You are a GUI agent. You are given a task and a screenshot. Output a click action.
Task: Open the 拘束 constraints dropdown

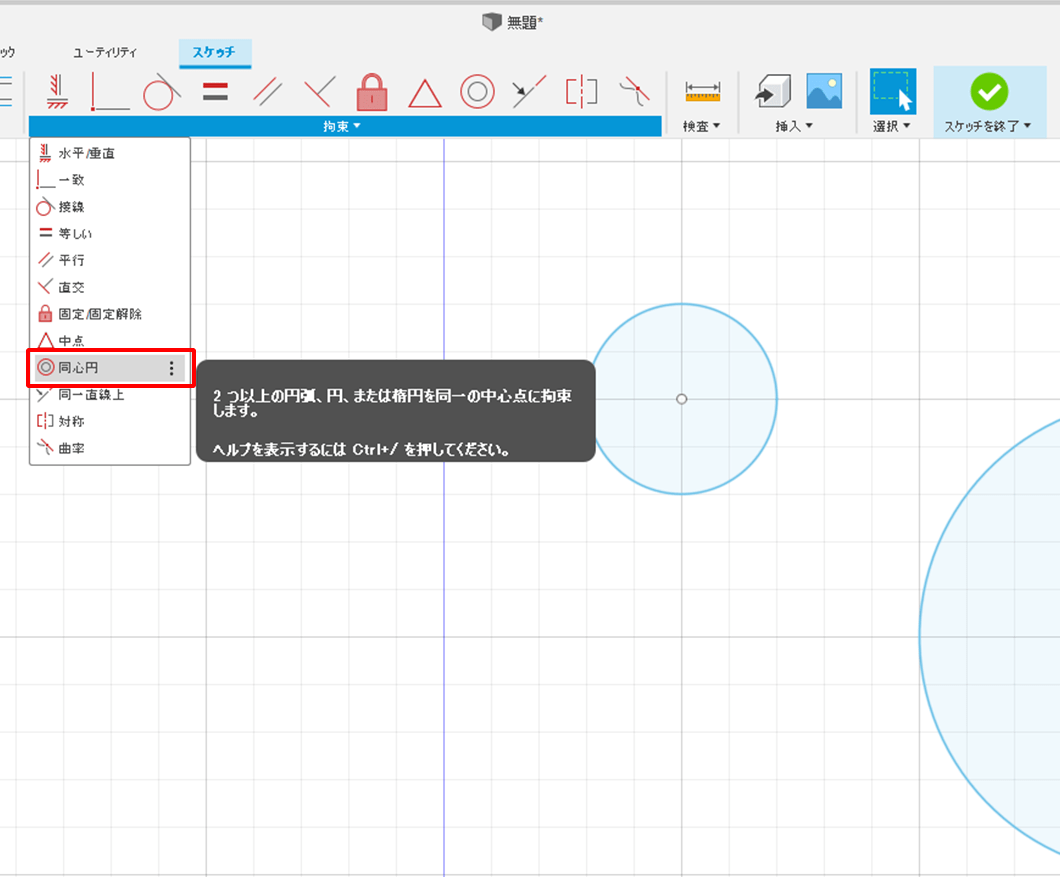(345, 126)
